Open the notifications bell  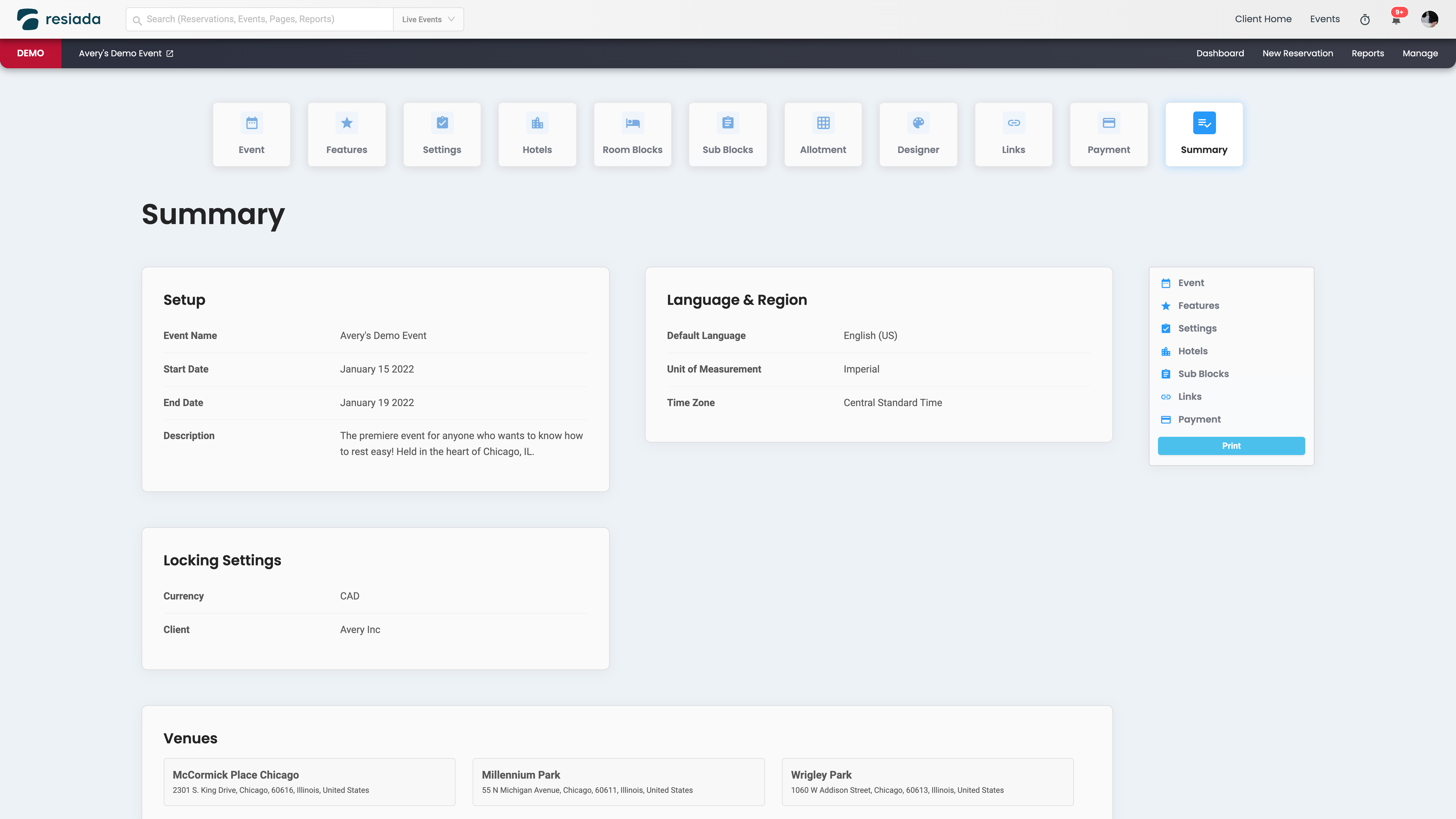click(x=1395, y=20)
